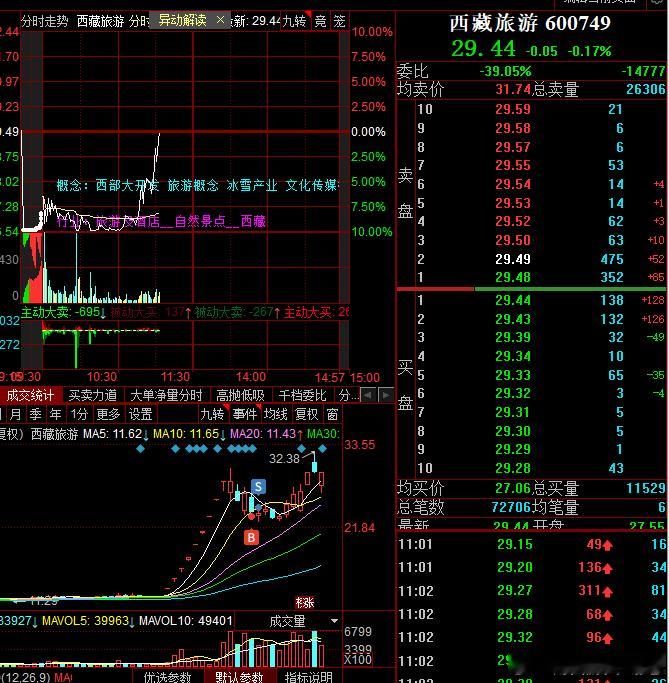Open the 复权 adjustment options

click(x=307, y=413)
